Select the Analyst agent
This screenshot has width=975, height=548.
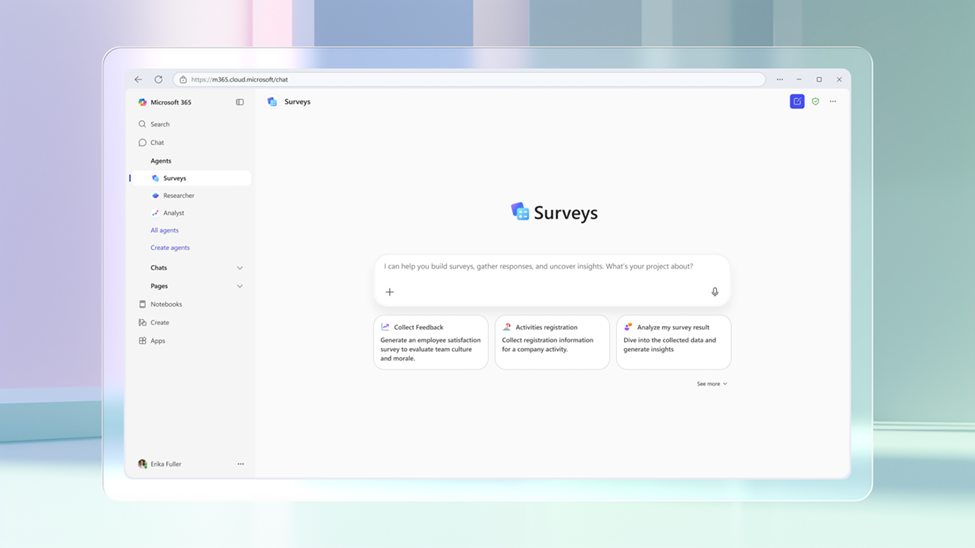tap(173, 213)
